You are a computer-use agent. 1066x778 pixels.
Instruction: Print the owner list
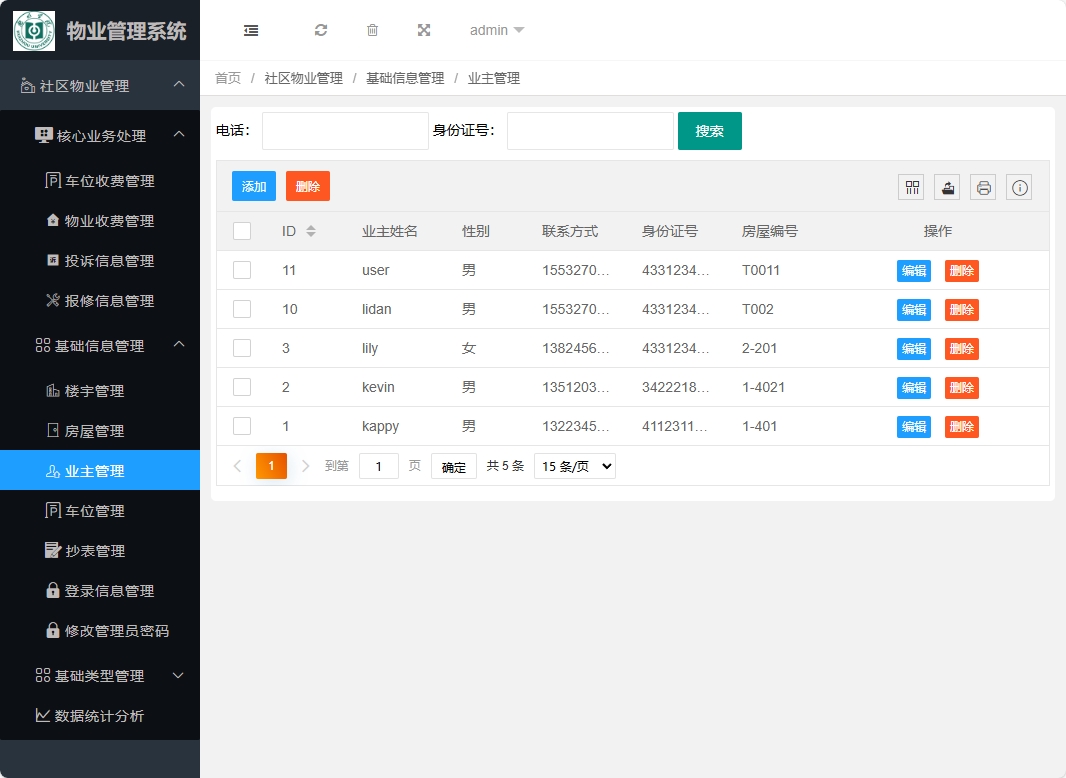pyautogui.click(x=983, y=187)
